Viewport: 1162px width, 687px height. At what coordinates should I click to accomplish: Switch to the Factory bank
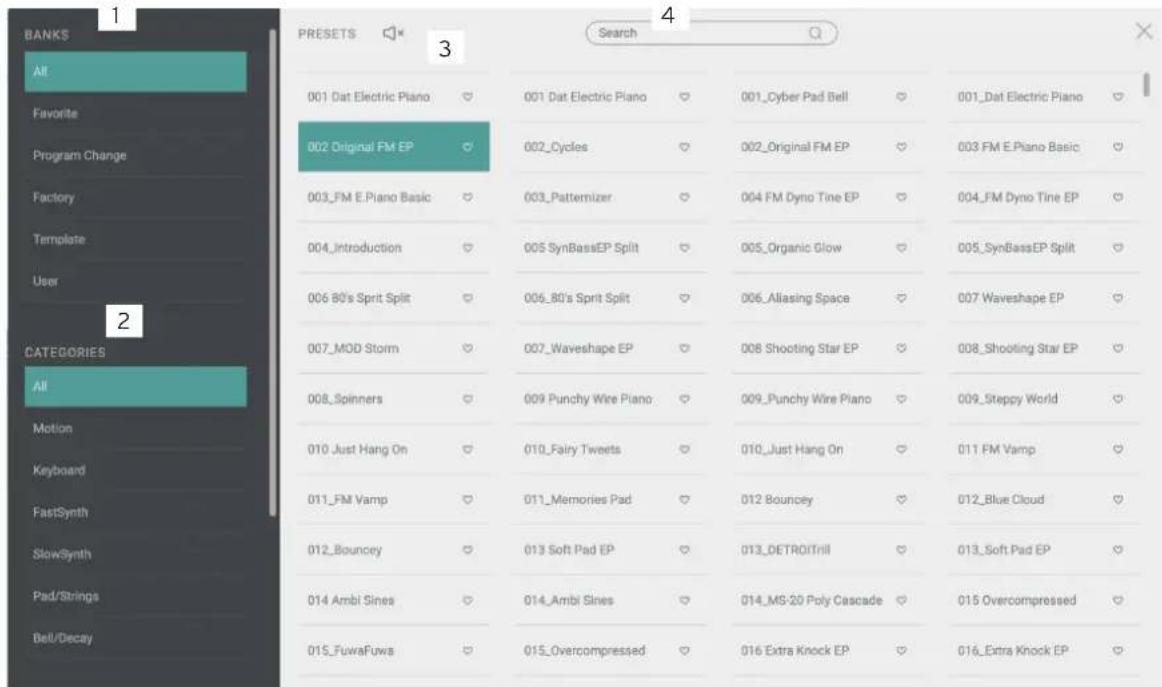pyautogui.click(x=136, y=198)
